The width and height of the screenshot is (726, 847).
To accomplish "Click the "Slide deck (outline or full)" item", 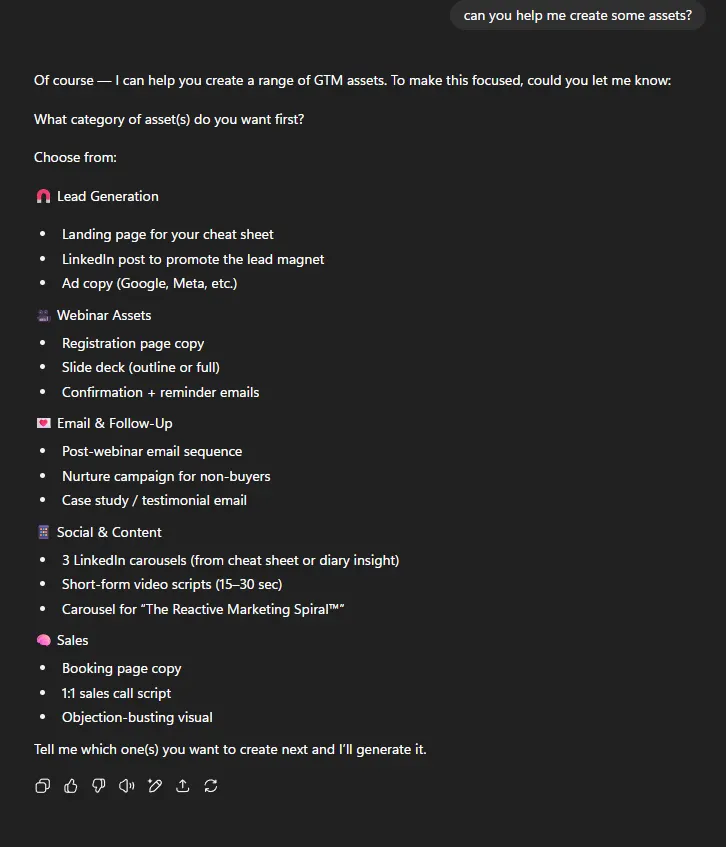I will coord(140,367).
